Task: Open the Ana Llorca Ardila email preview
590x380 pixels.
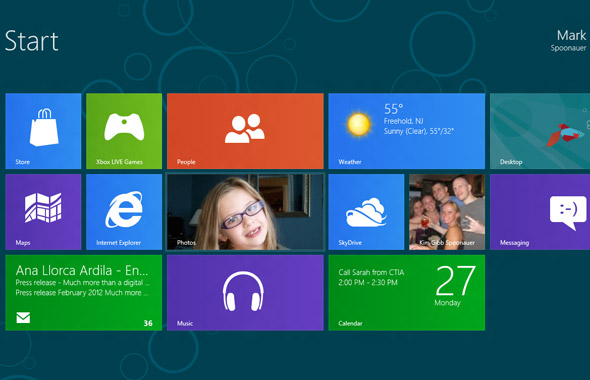Action: click(x=84, y=293)
